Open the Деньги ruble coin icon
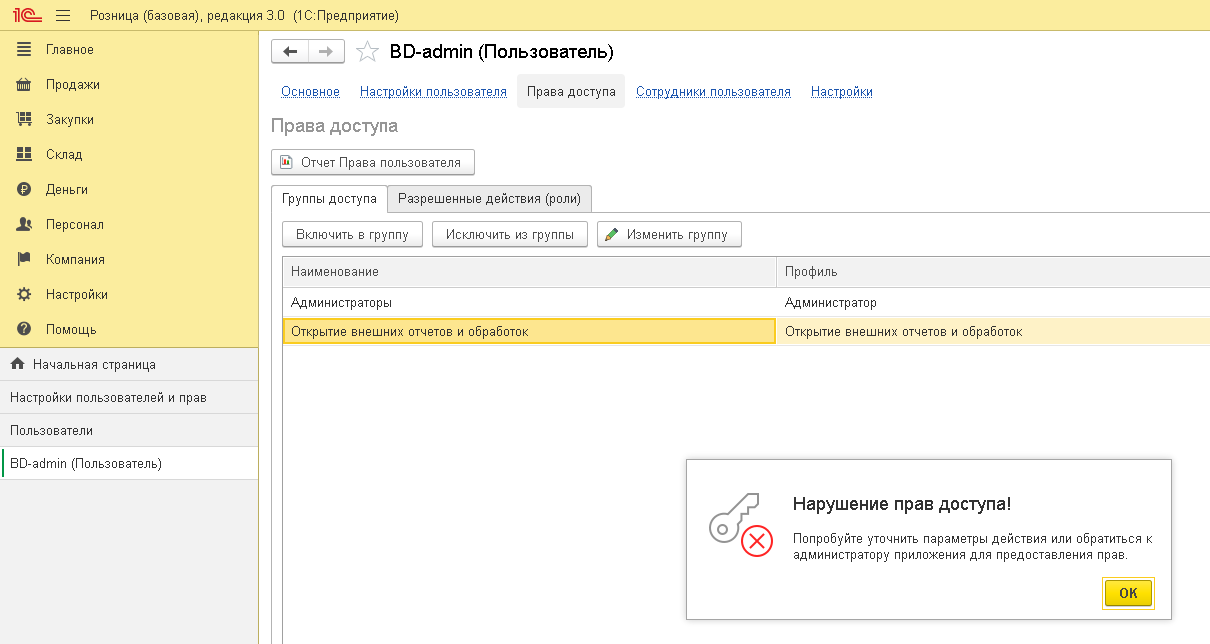This screenshot has width=1210, height=644. (25, 190)
